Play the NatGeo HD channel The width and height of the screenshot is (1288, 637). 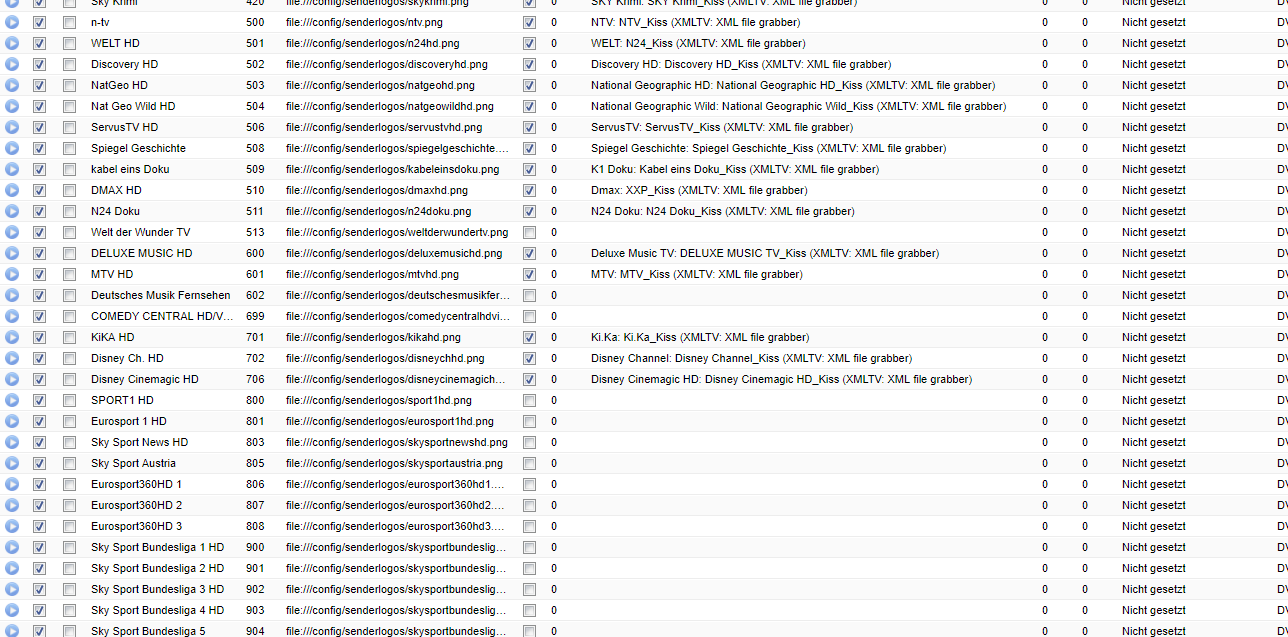click(12, 85)
